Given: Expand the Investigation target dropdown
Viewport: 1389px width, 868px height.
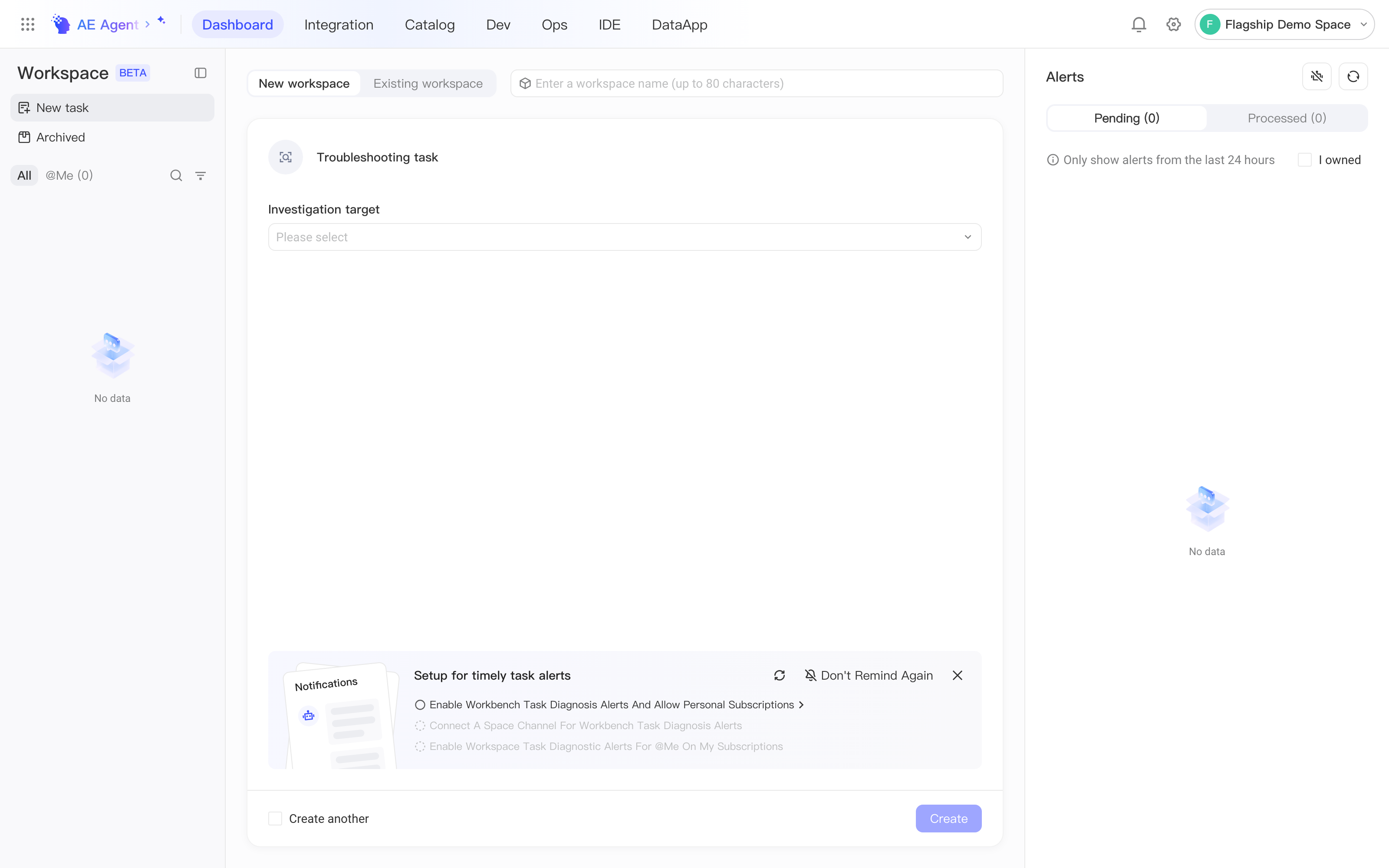Looking at the screenshot, I should 625,237.
